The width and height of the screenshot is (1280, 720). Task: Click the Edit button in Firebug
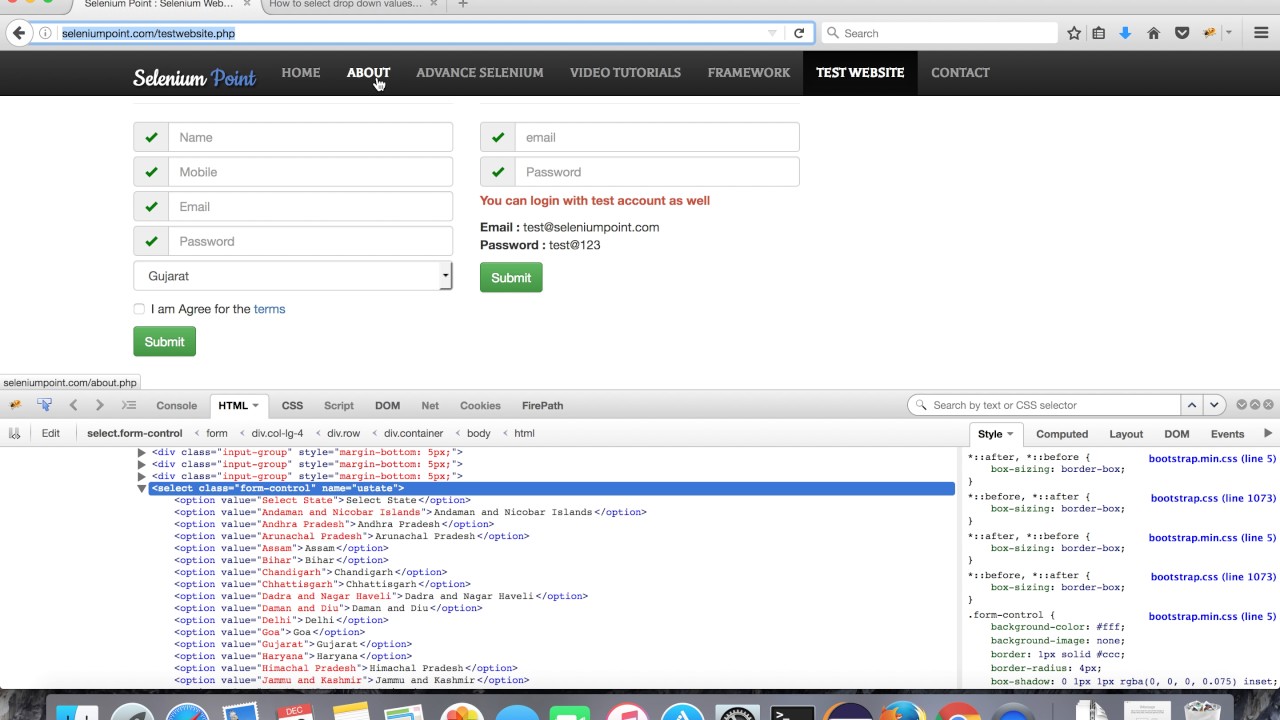coord(51,433)
